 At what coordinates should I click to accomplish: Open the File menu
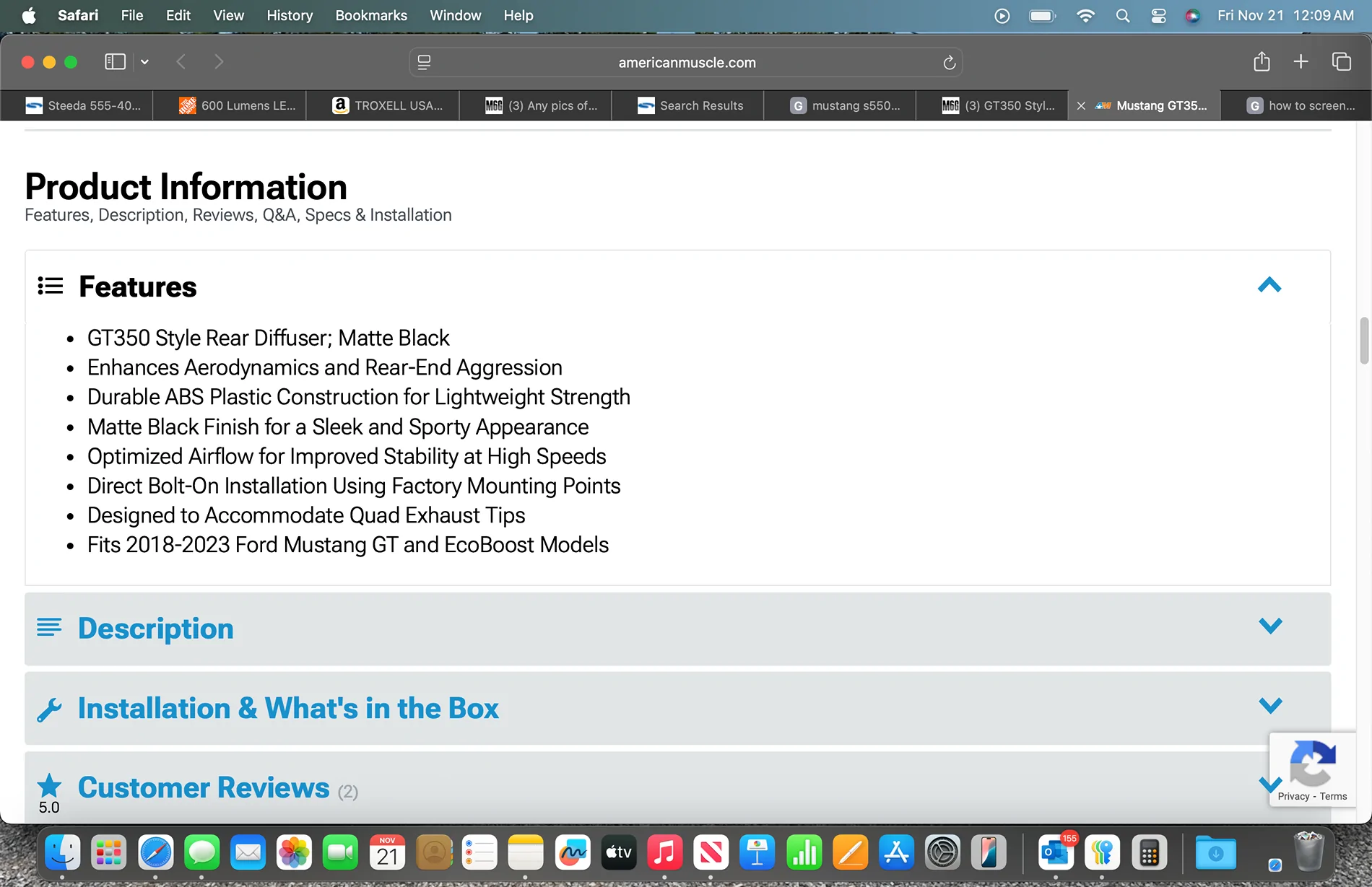(x=131, y=15)
